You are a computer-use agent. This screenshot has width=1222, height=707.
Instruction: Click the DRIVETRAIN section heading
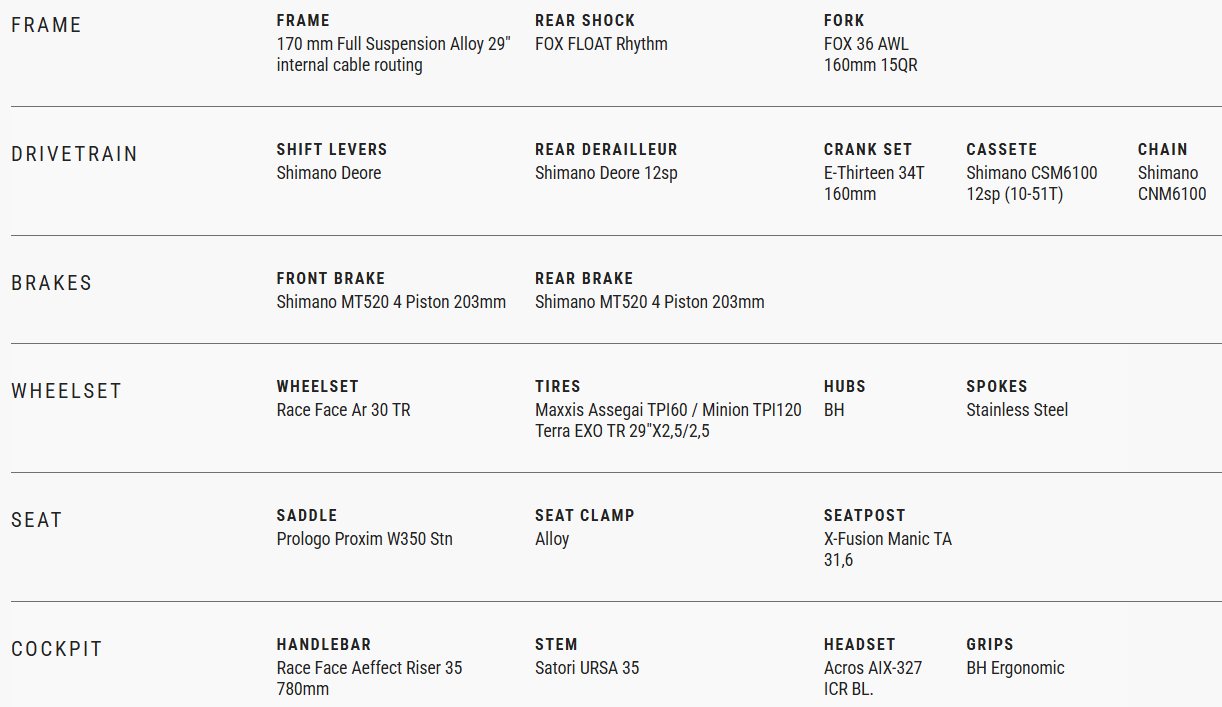tap(74, 154)
